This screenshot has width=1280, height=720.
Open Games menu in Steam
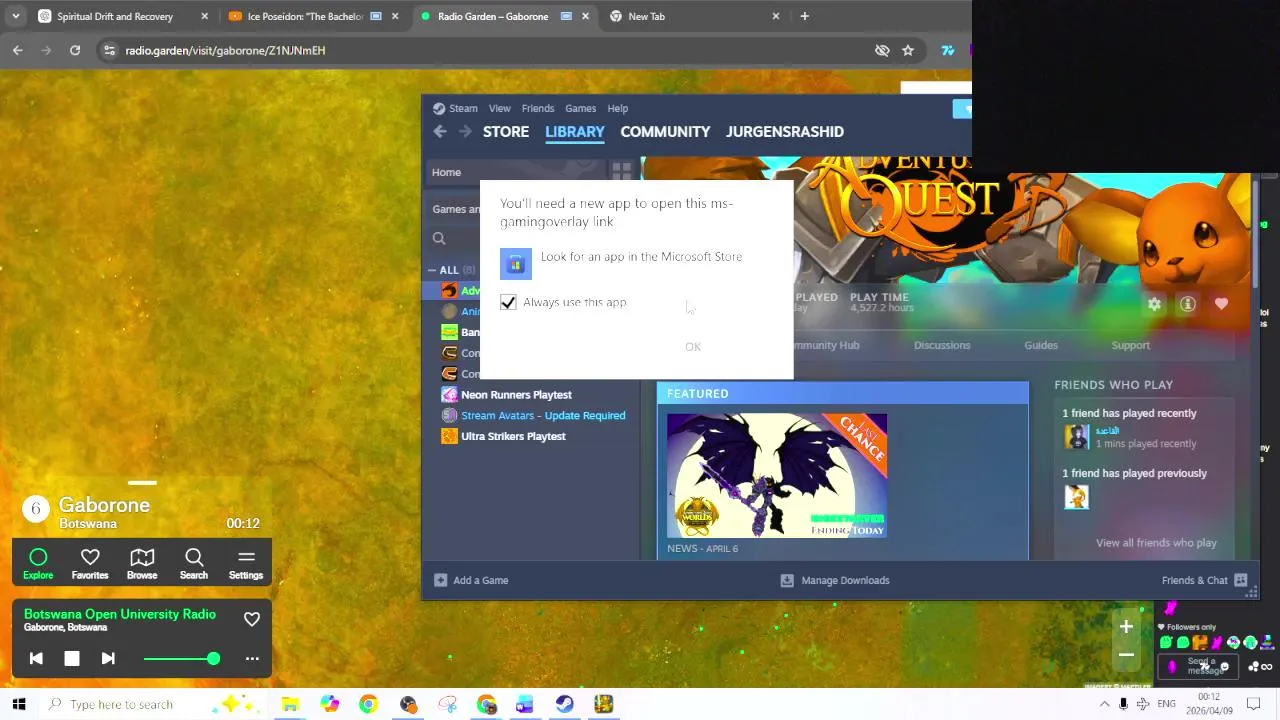pos(580,108)
